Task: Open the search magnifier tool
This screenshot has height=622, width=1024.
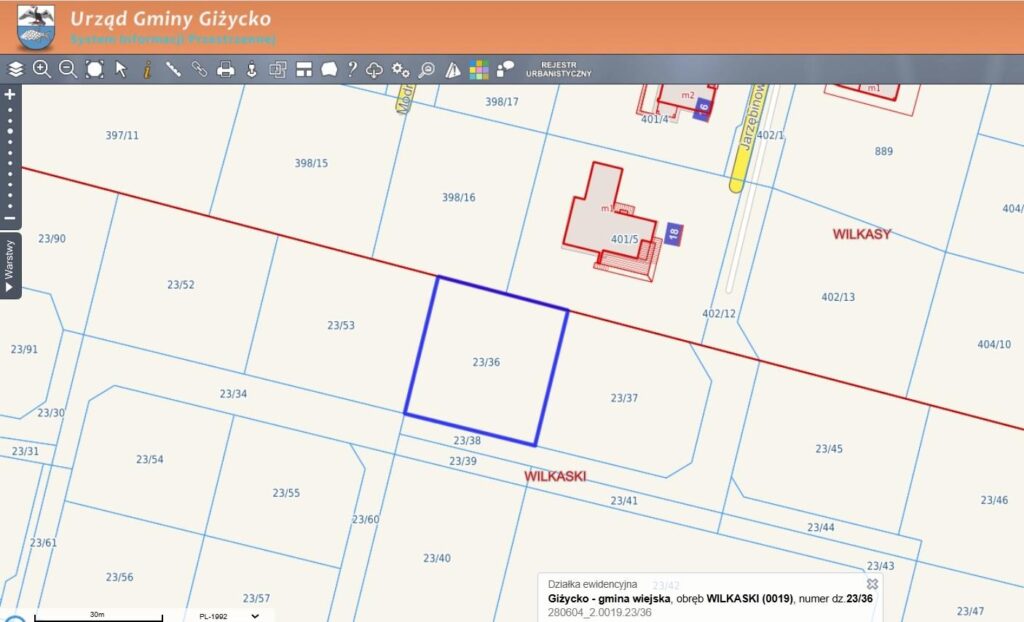Action: 426,69
